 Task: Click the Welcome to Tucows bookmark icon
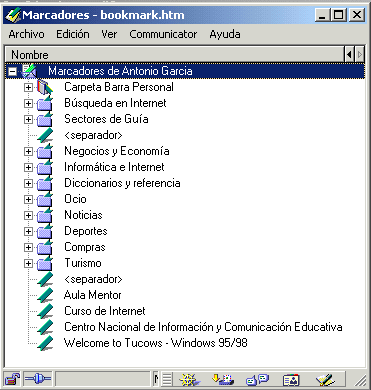coord(45,343)
